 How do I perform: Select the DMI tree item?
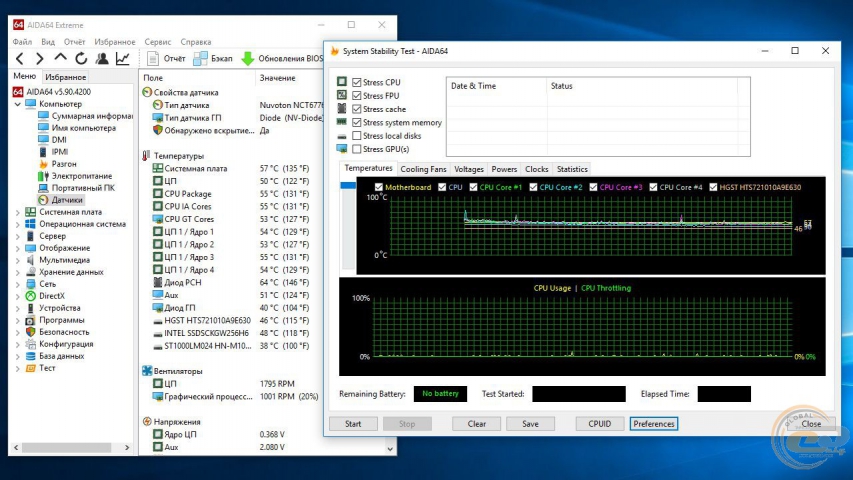coord(53,140)
